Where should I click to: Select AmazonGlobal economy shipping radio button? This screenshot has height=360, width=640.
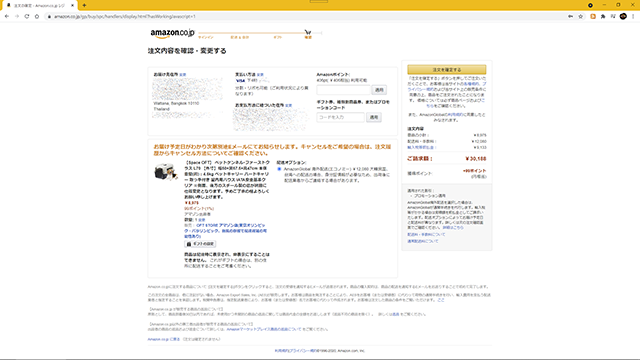pos(279,169)
